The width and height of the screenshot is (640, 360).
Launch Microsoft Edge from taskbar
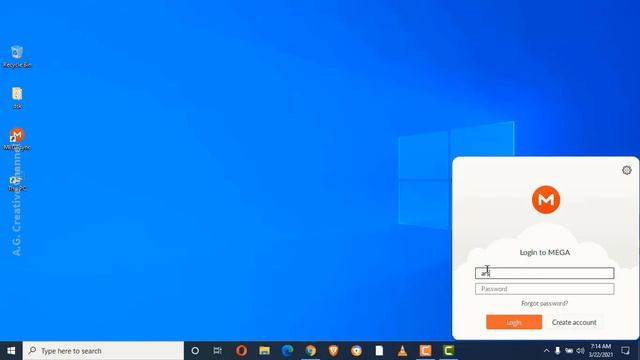287,351
